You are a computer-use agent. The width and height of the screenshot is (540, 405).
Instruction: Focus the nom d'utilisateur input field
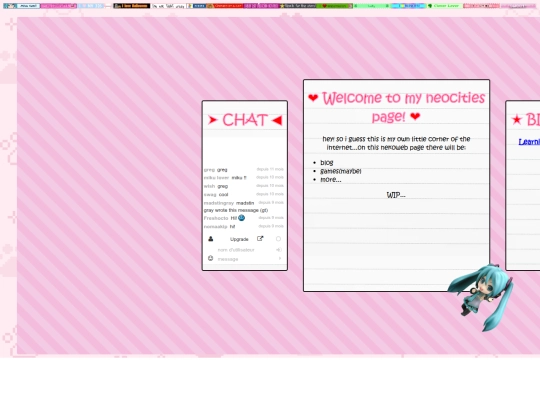(246, 250)
